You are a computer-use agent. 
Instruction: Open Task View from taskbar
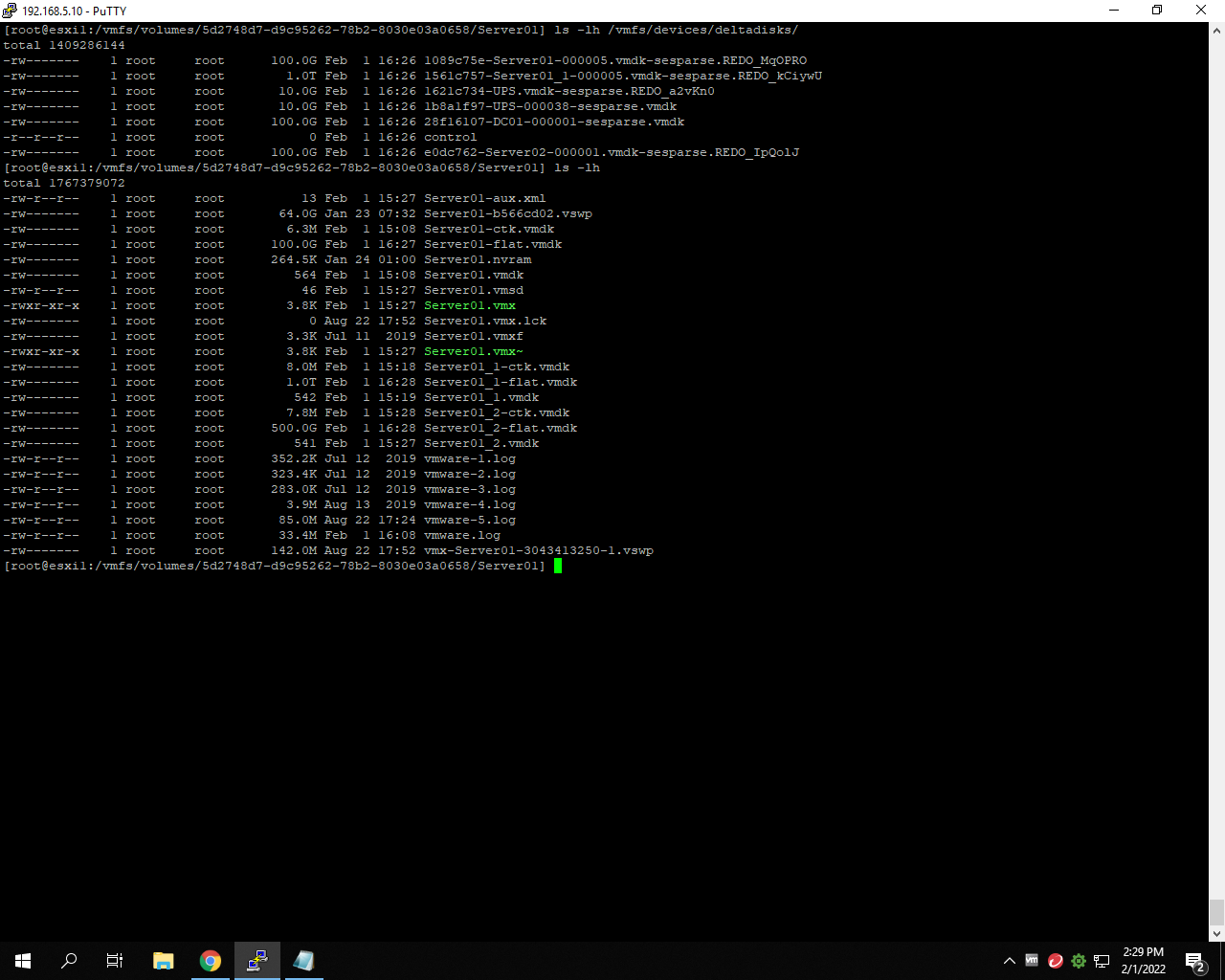pyautogui.click(x=115, y=961)
